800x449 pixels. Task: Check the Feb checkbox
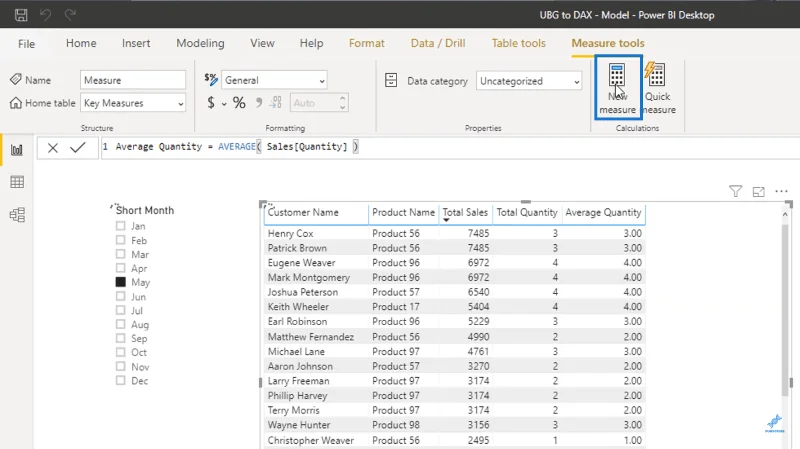[120, 240]
